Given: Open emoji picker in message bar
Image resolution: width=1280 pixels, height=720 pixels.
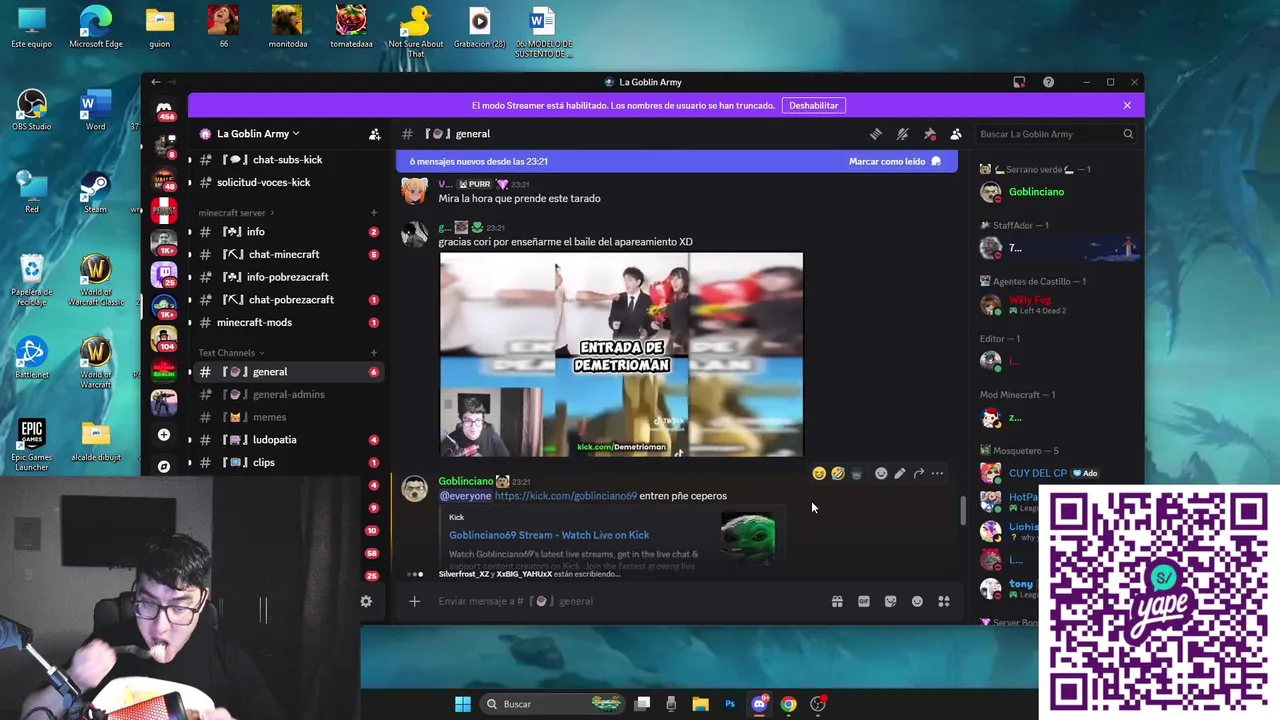Looking at the screenshot, I should [917, 601].
